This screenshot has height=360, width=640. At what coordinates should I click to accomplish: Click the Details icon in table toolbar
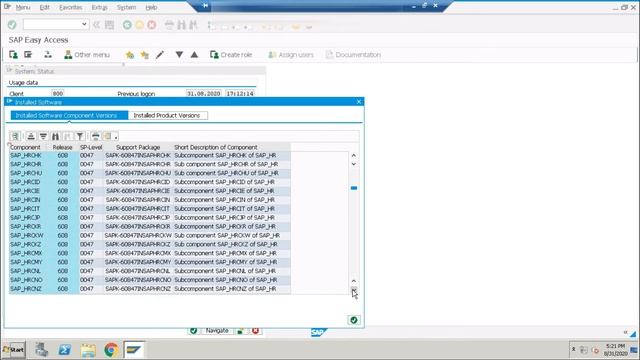tap(15, 136)
